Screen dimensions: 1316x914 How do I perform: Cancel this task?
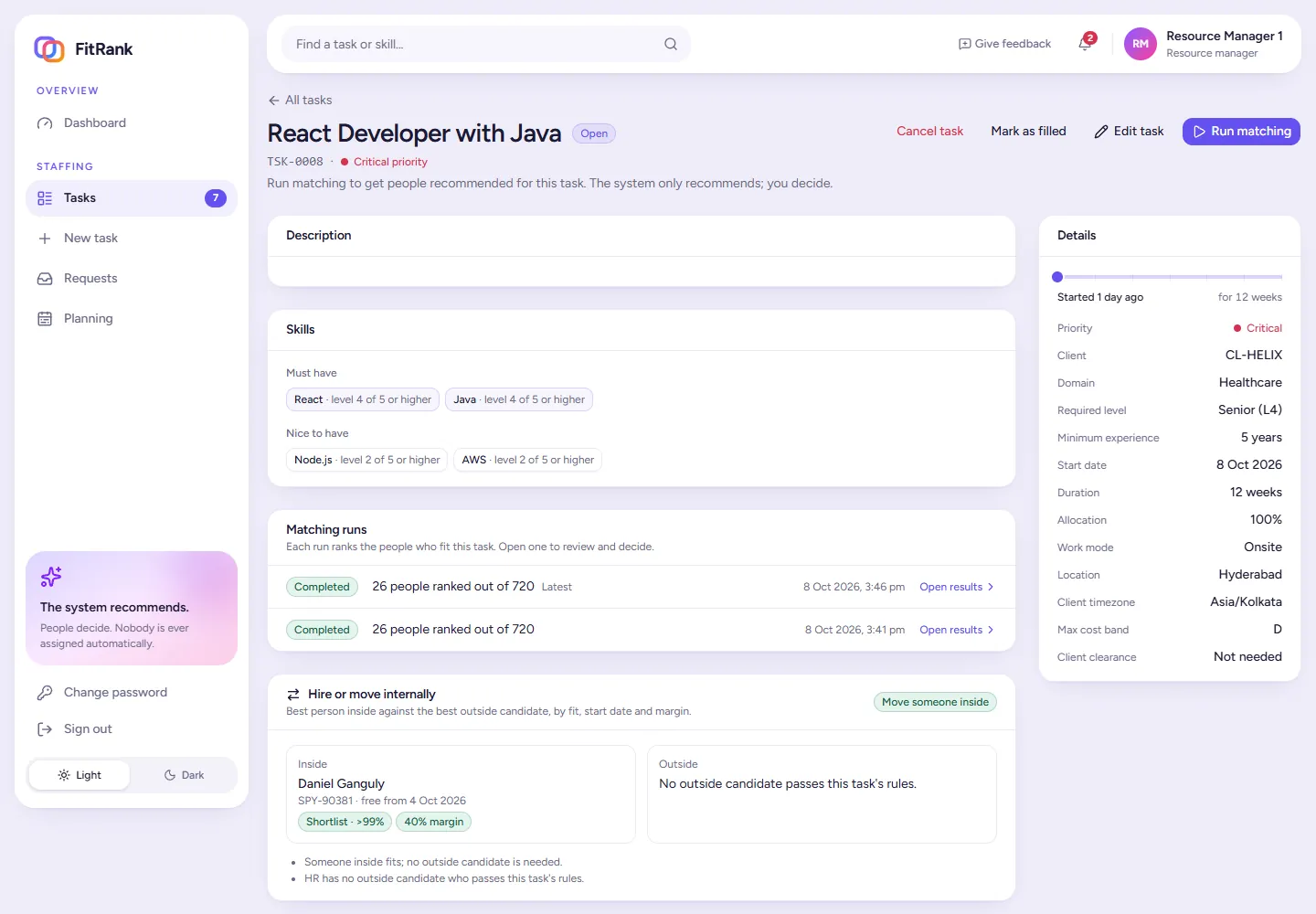[929, 132]
